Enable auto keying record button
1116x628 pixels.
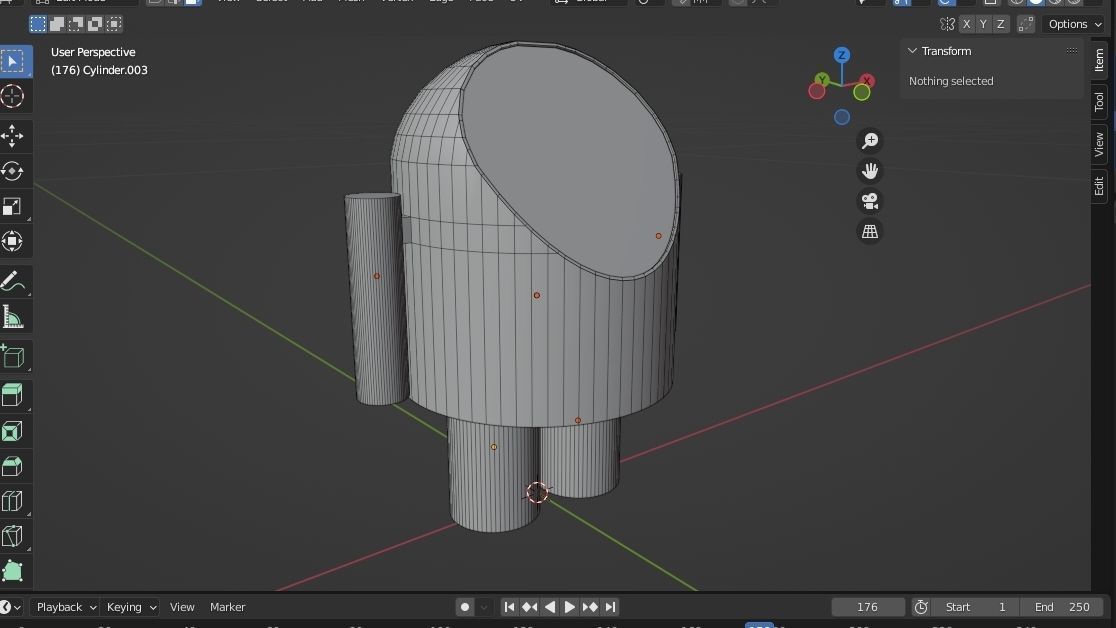tap(465, 607)
